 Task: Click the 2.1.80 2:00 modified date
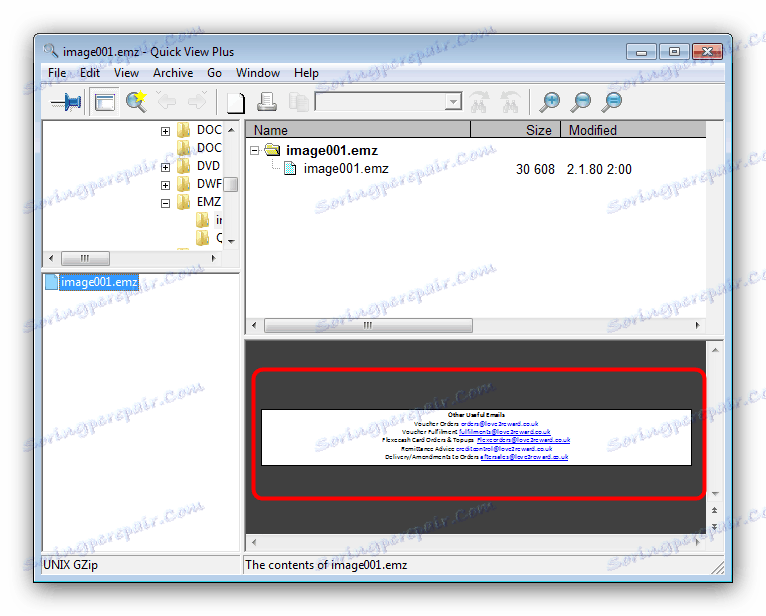(599, 170)
